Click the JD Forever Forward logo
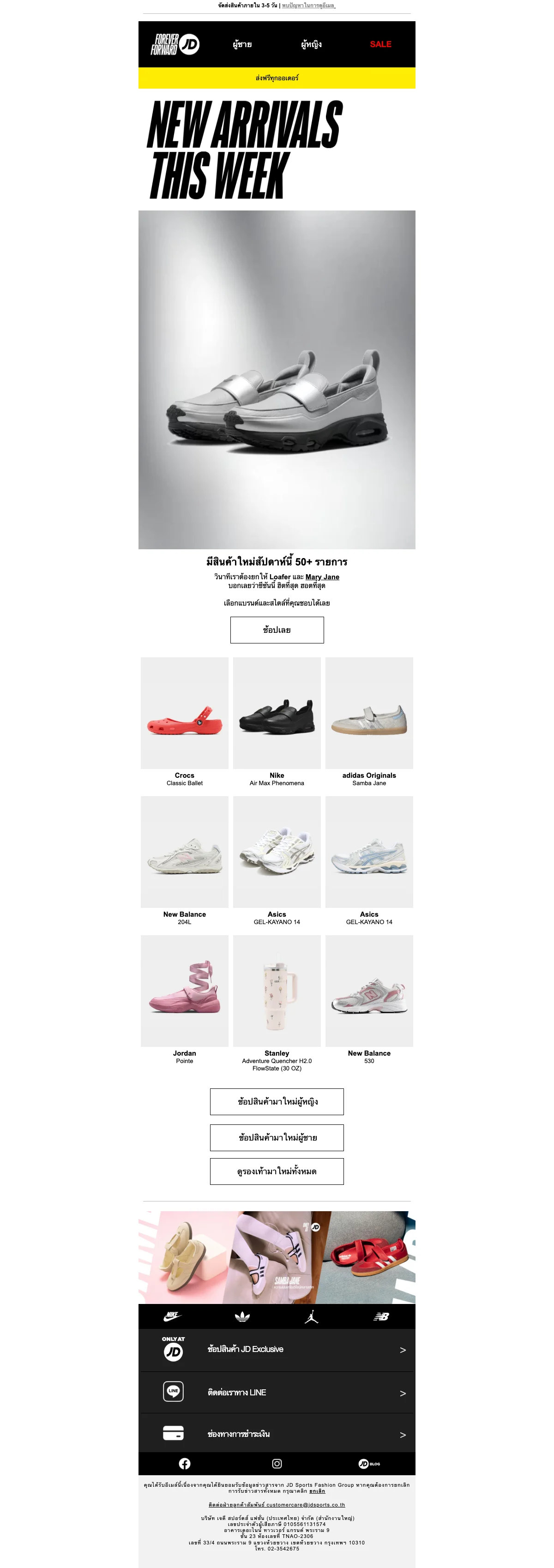This screenshot has height=1568, width=554. point(175,44)
